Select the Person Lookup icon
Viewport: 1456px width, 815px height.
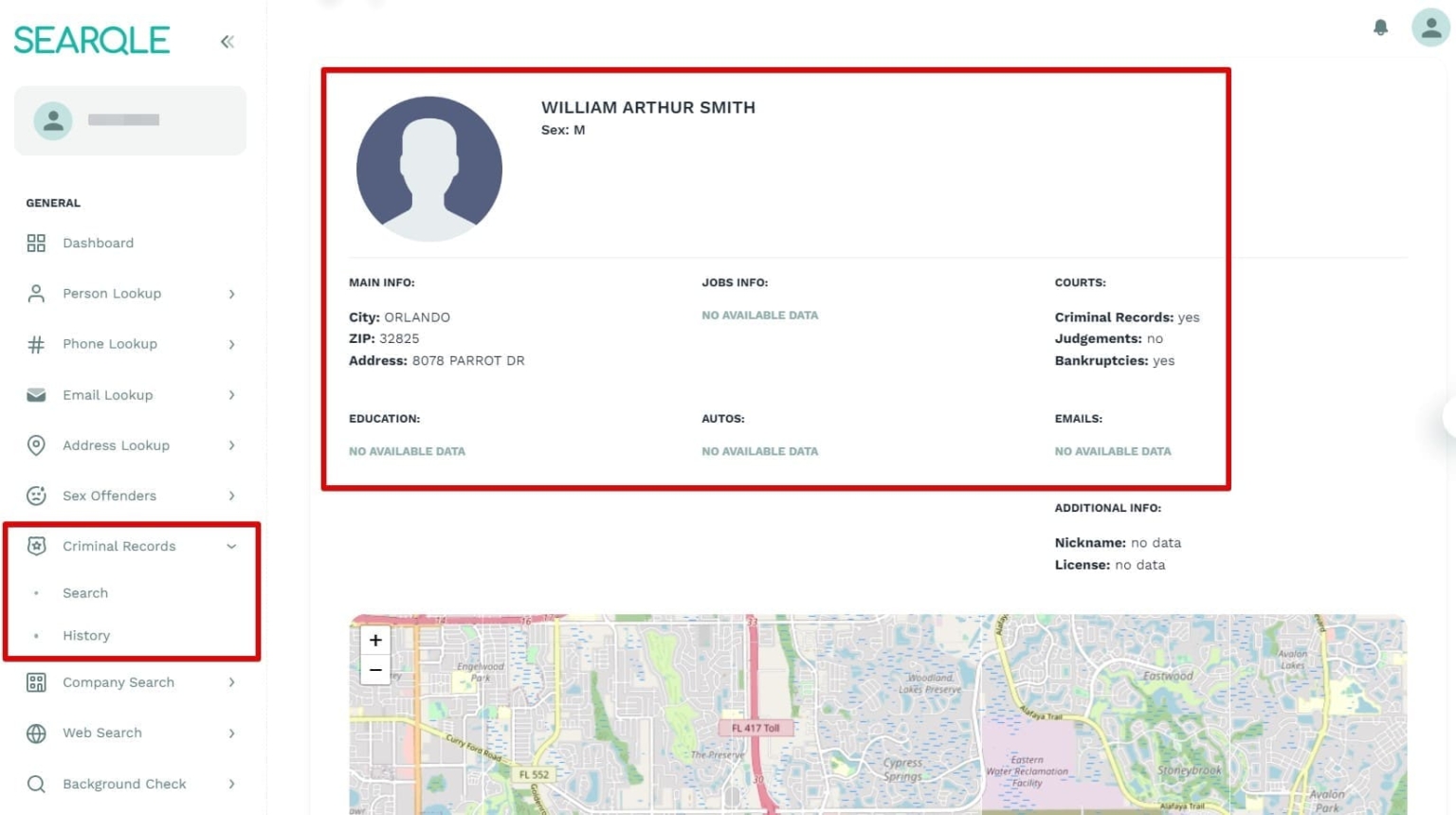(36, 293)
